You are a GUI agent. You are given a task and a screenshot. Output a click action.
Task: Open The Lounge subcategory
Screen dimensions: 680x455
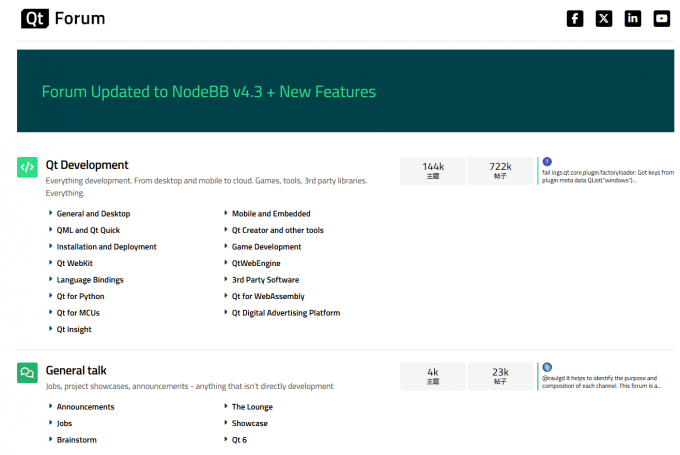coord(252,407)
